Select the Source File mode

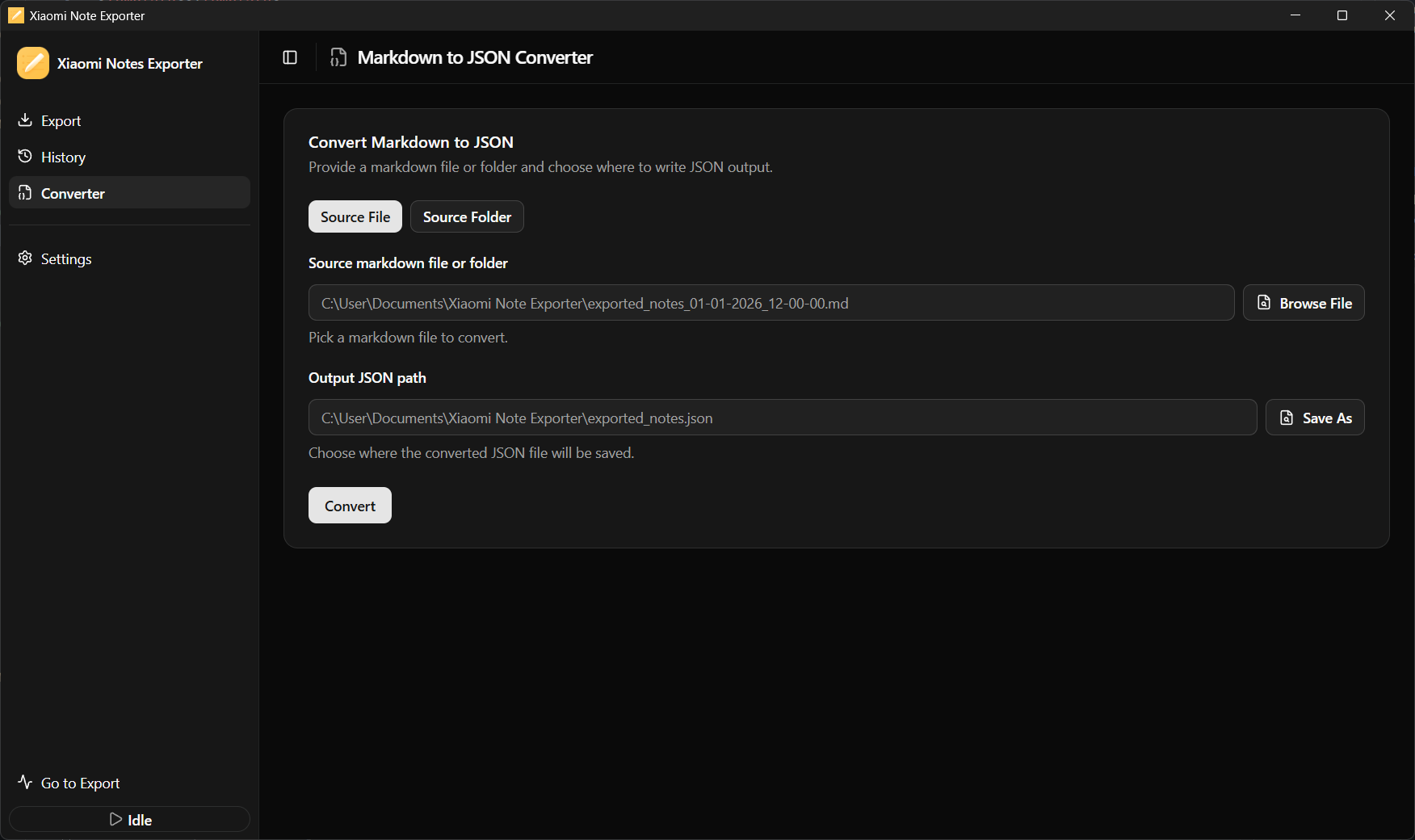(x=355, y=216)
